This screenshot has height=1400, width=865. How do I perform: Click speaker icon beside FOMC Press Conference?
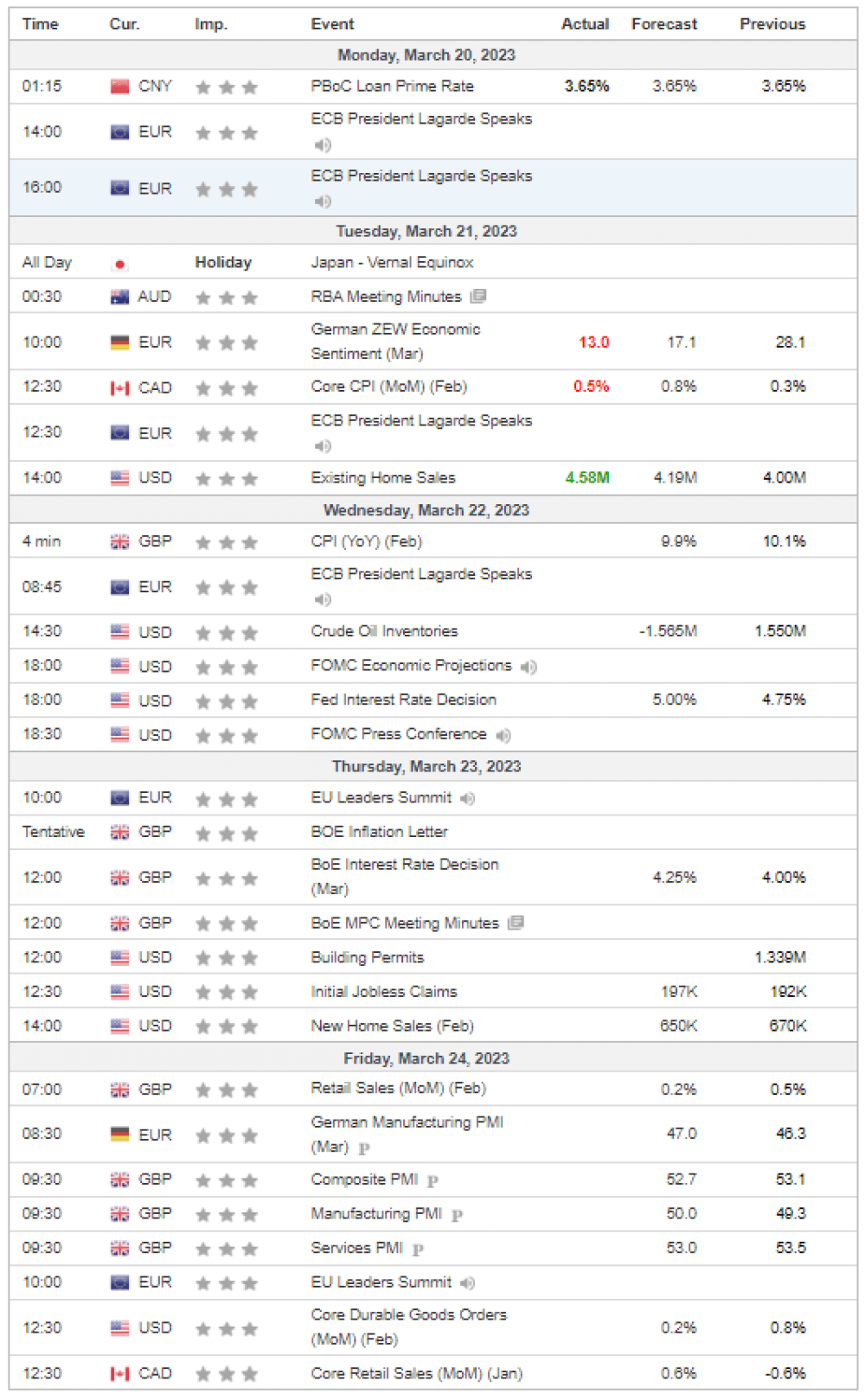pyautogui.click(x=503, y=735)
